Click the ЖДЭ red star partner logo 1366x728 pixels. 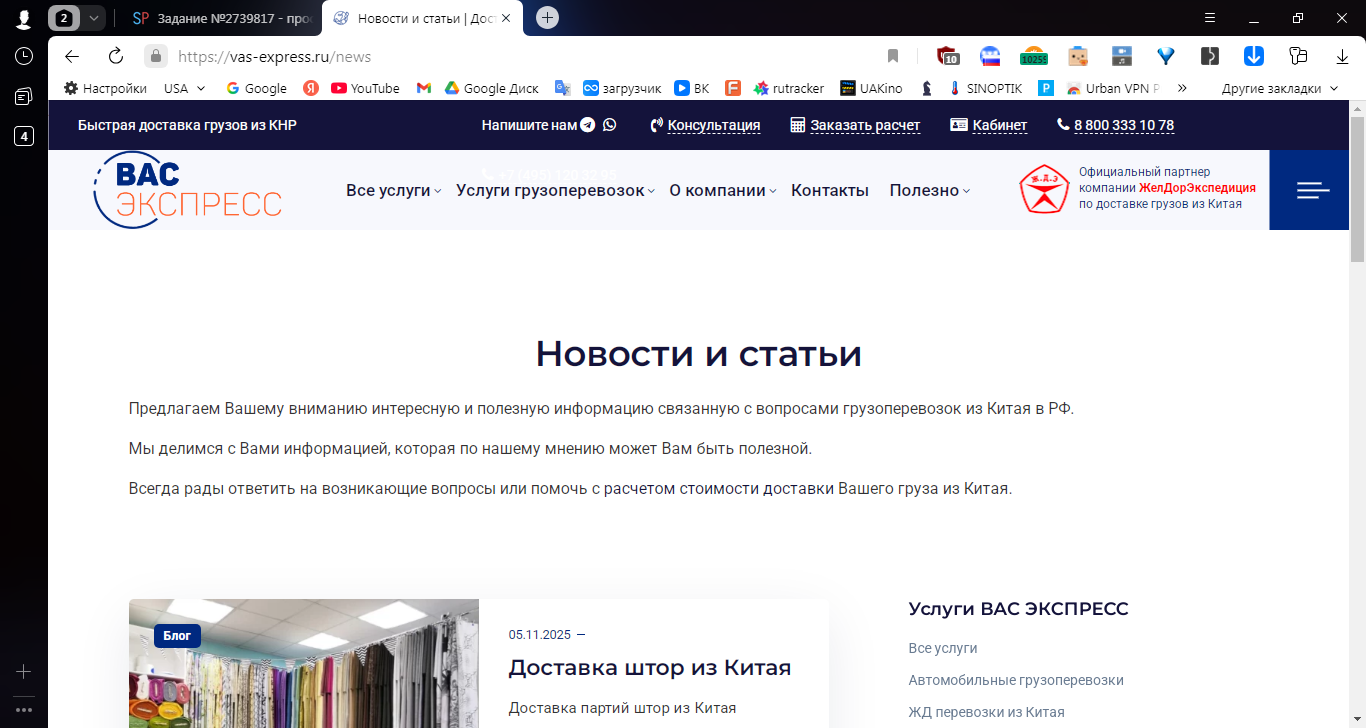point(1044,190)
